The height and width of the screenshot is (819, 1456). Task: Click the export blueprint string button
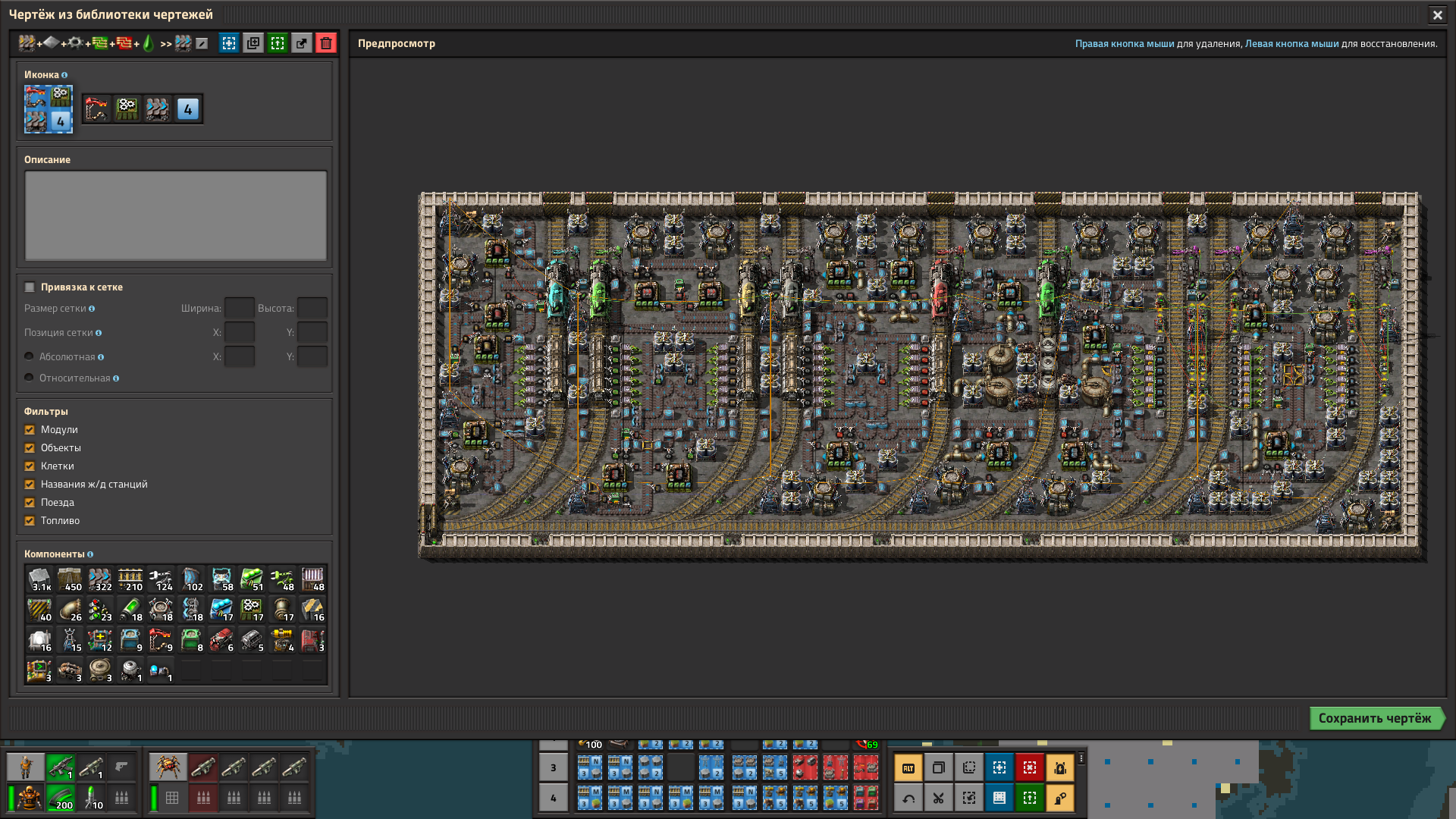tap(302, 43)
